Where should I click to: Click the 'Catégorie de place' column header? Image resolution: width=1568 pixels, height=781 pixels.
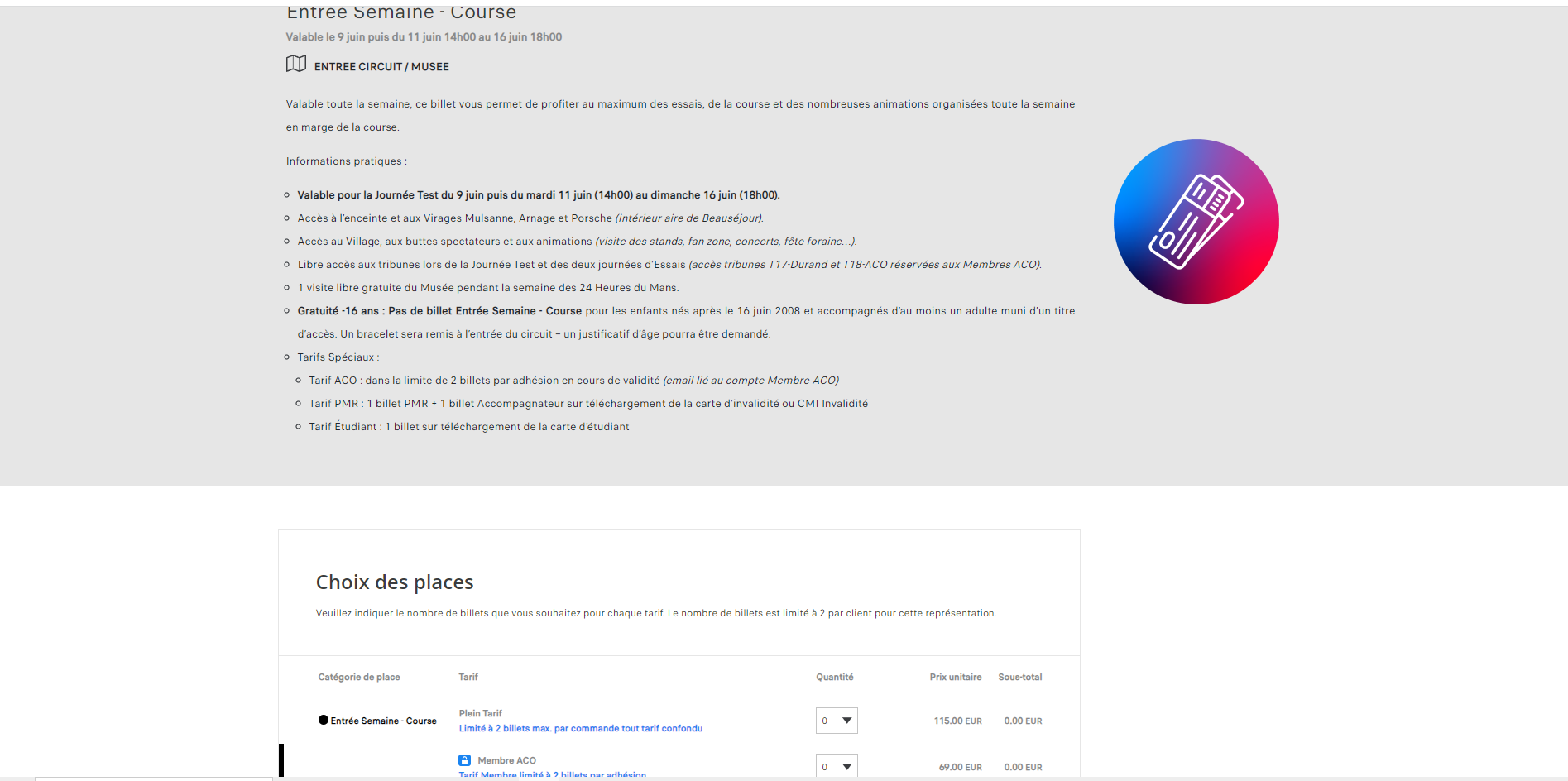tap(359, 678)
